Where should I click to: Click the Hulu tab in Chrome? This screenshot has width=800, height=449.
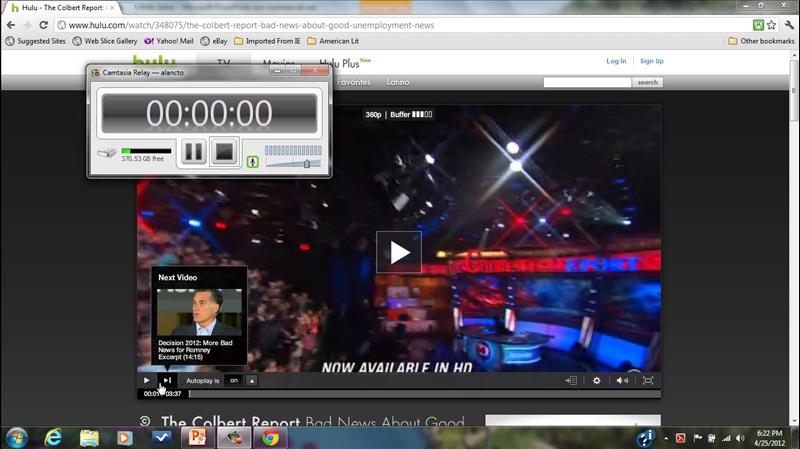[x=62, y=8]
